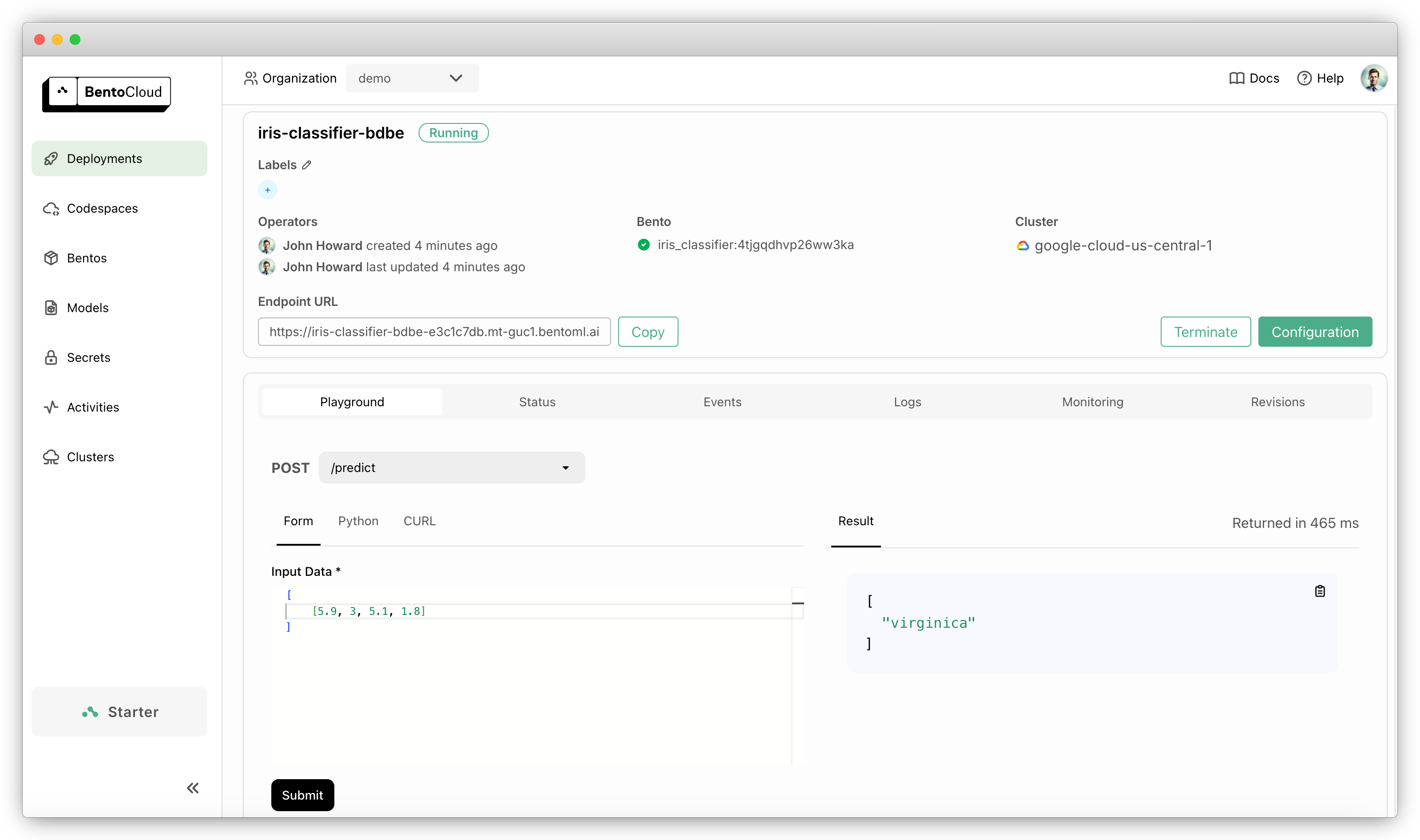Click the Returned in 465 ms text
The width and height of the screenshot is (1420, 840).
point(1295,523)
